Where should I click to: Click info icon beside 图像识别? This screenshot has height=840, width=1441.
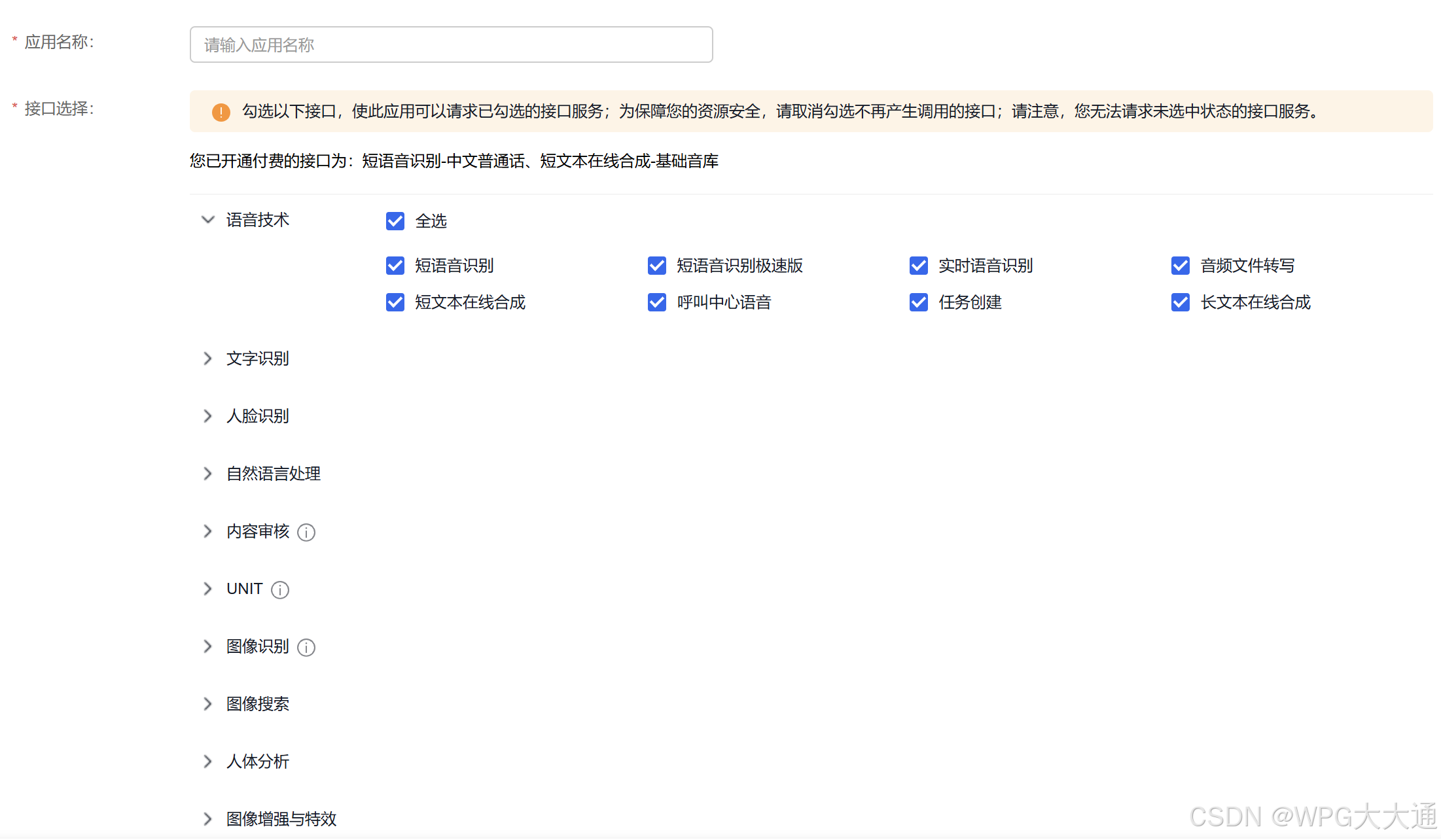[x=306, y=648]
